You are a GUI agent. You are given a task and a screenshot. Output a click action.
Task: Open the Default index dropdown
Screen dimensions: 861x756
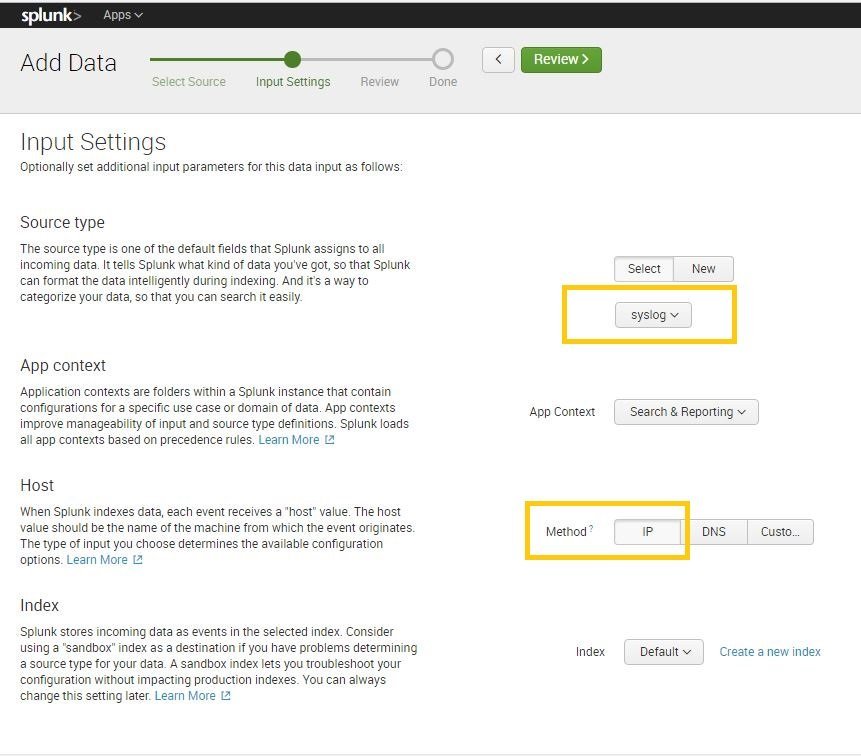click(x=664, y=652)
